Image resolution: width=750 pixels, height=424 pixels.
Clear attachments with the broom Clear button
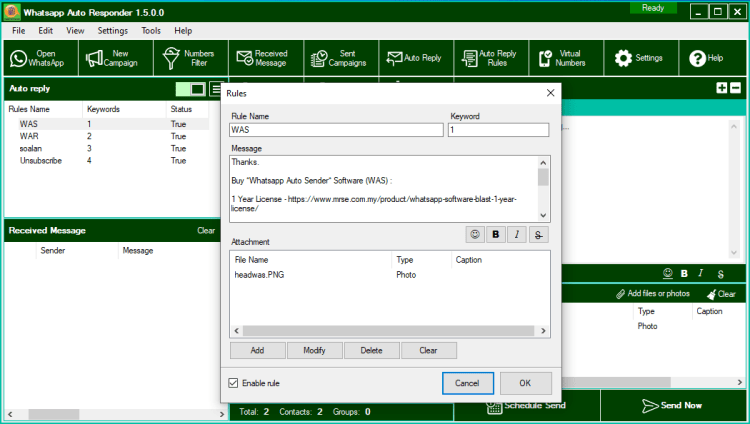(721, 294)
